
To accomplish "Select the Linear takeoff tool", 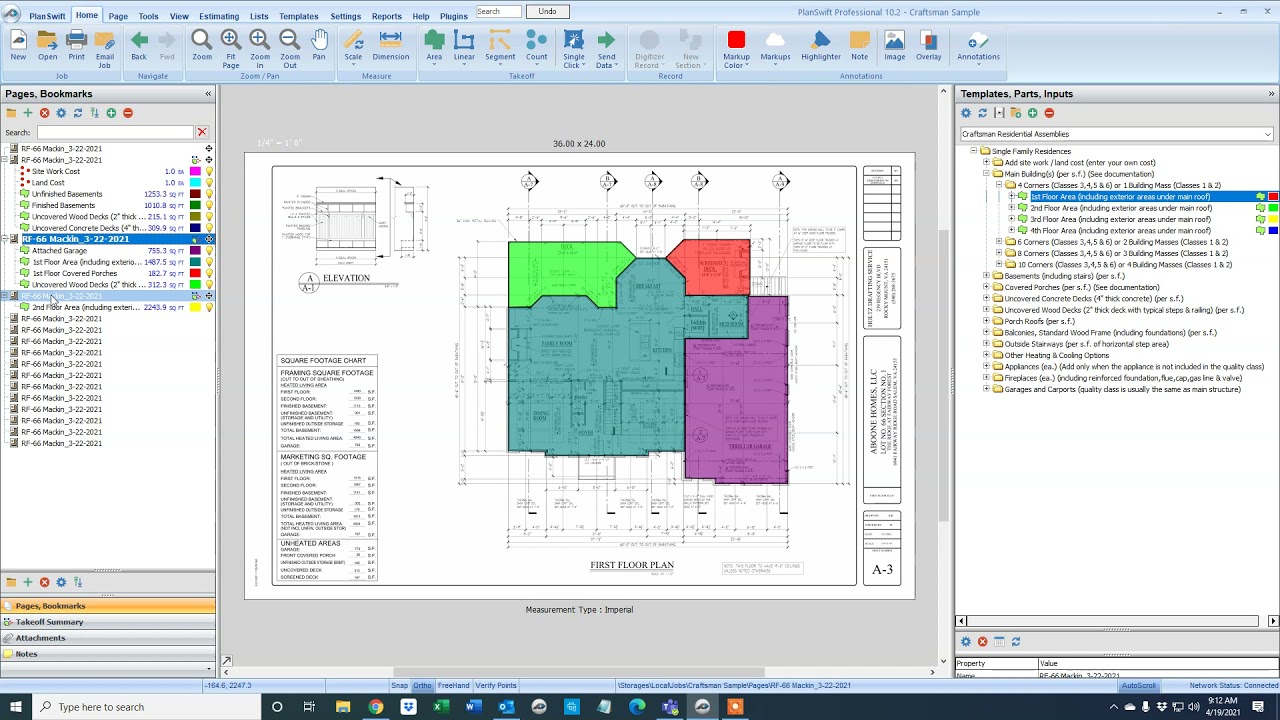I will [x=464, y=46].
